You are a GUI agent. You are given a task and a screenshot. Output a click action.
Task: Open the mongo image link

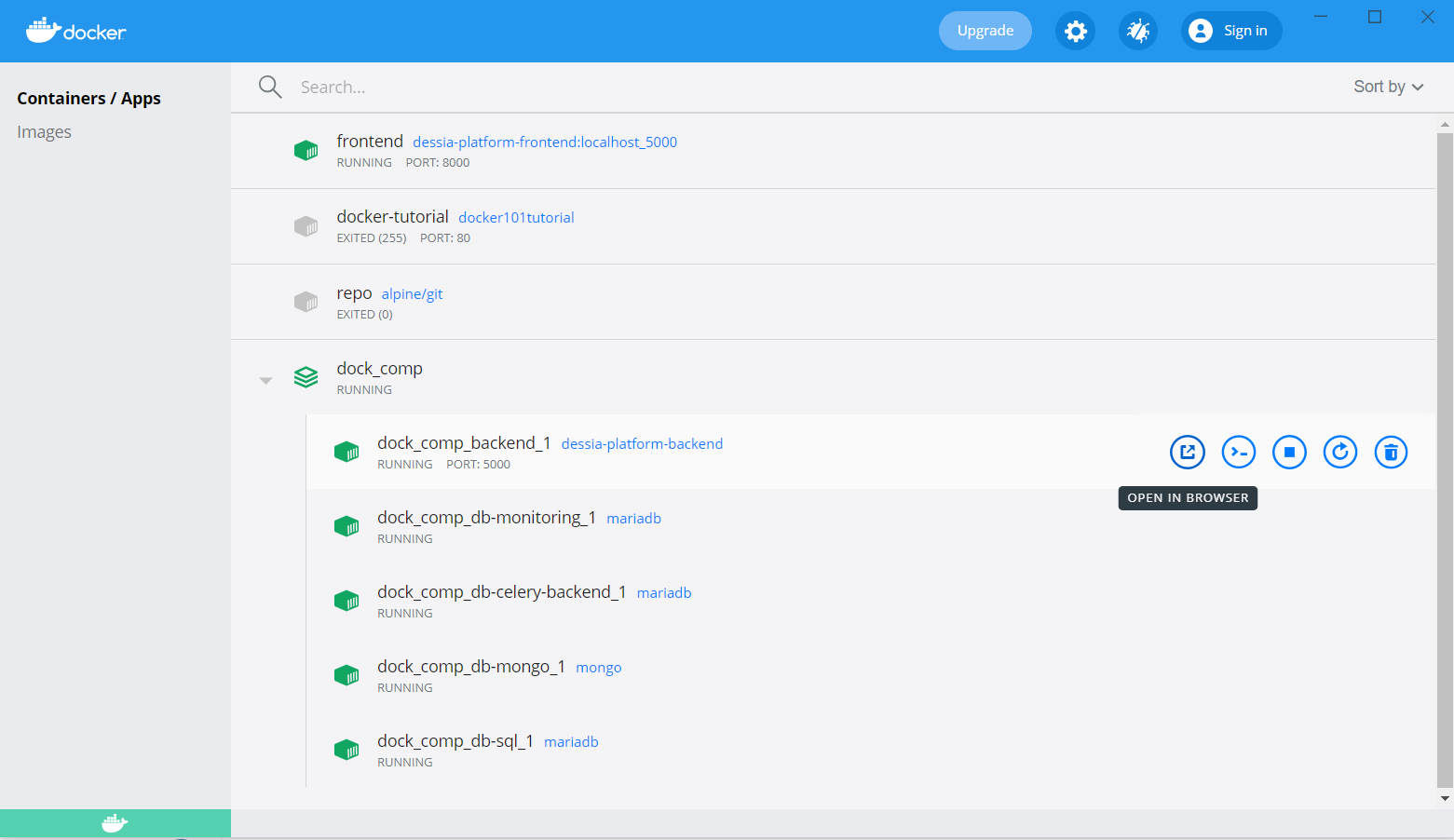(599, 668)
